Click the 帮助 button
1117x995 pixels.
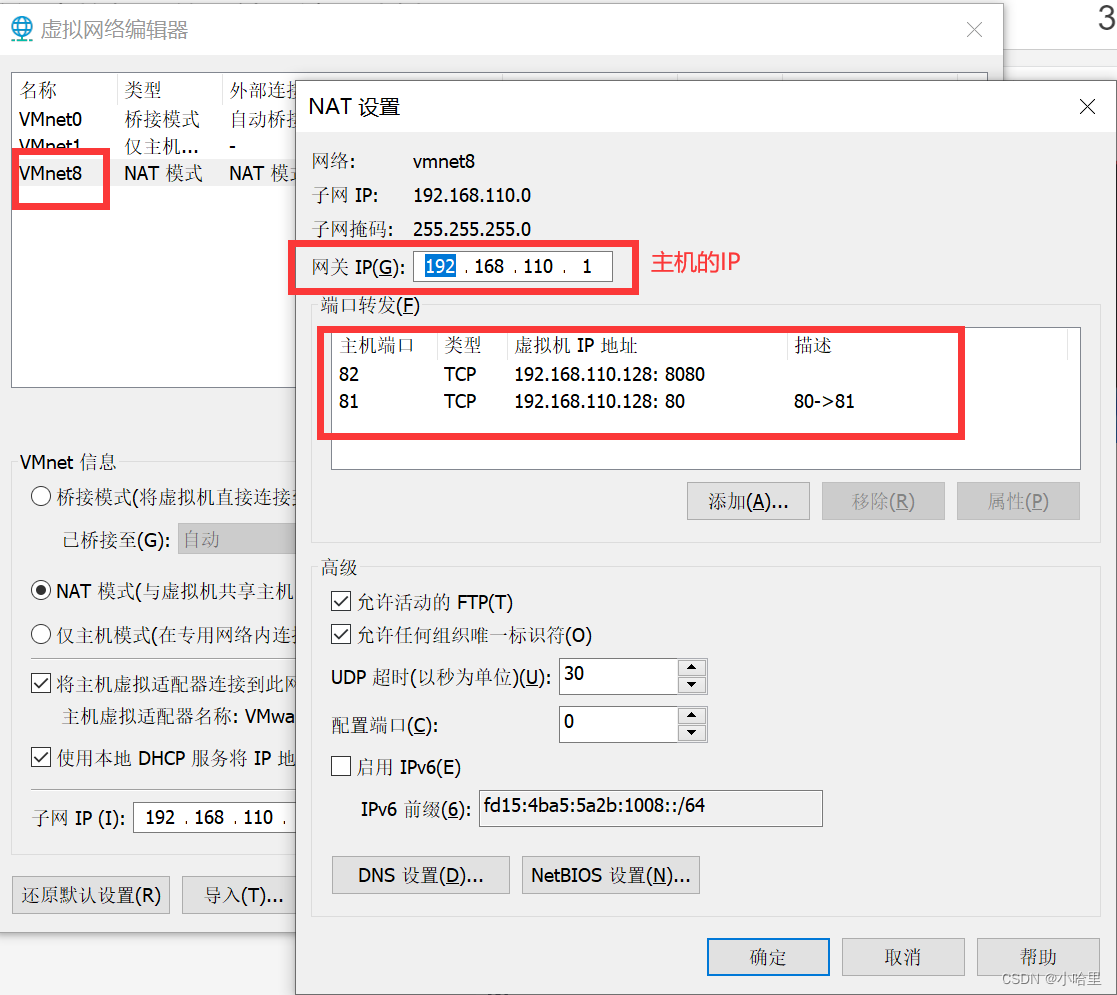click(x=1038, y=957)
